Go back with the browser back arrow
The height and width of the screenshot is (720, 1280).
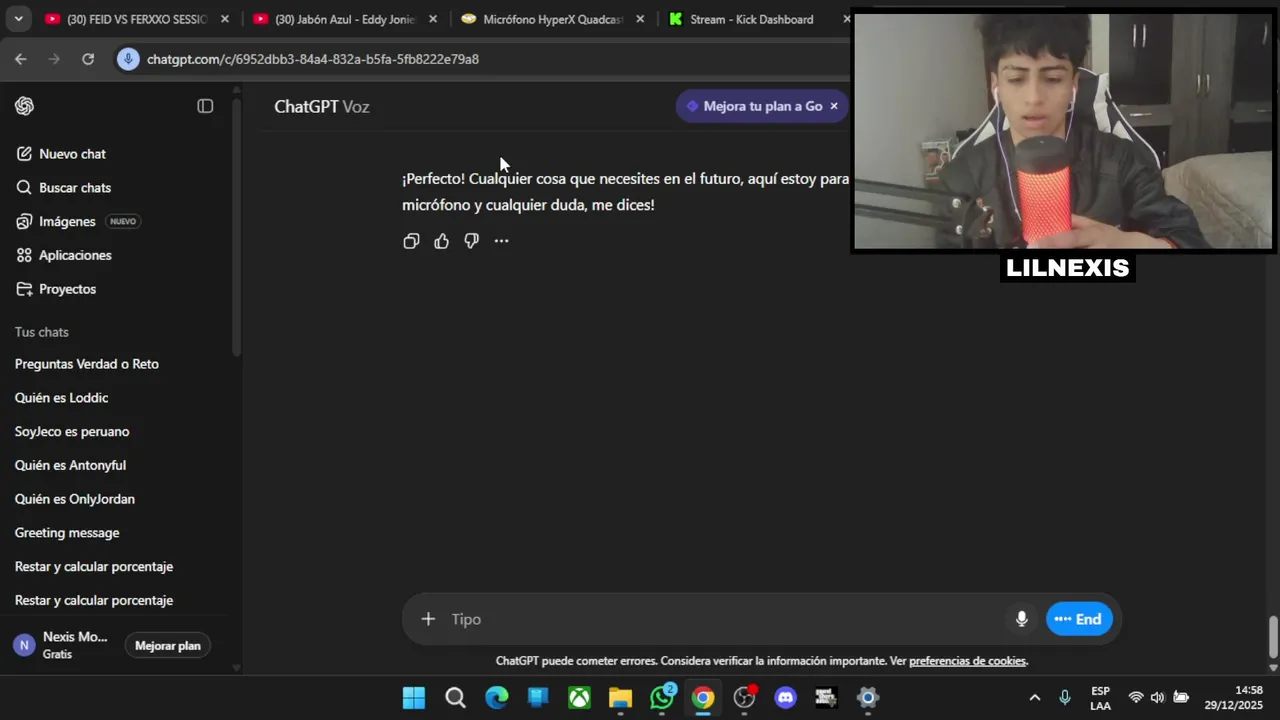(21, 59)
